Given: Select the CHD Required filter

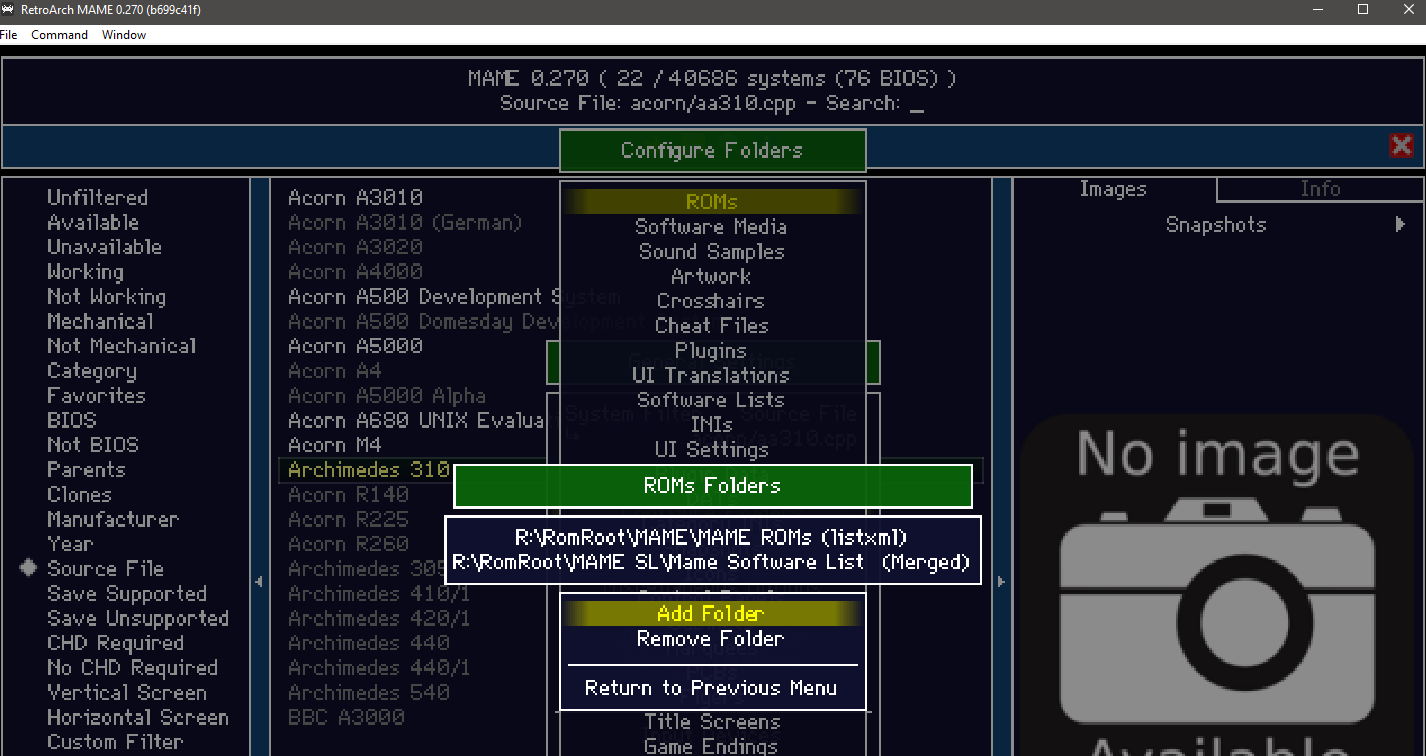Looking at the screenshot, I should tap(115, 643).
